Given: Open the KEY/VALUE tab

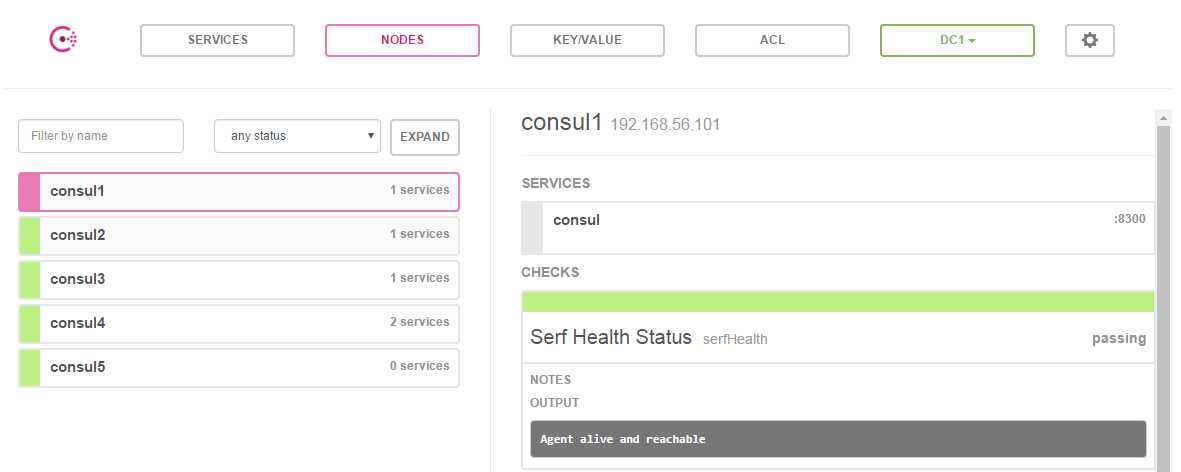Looking at the screenshot, I should pyautogui.click(x=587, y=40).
